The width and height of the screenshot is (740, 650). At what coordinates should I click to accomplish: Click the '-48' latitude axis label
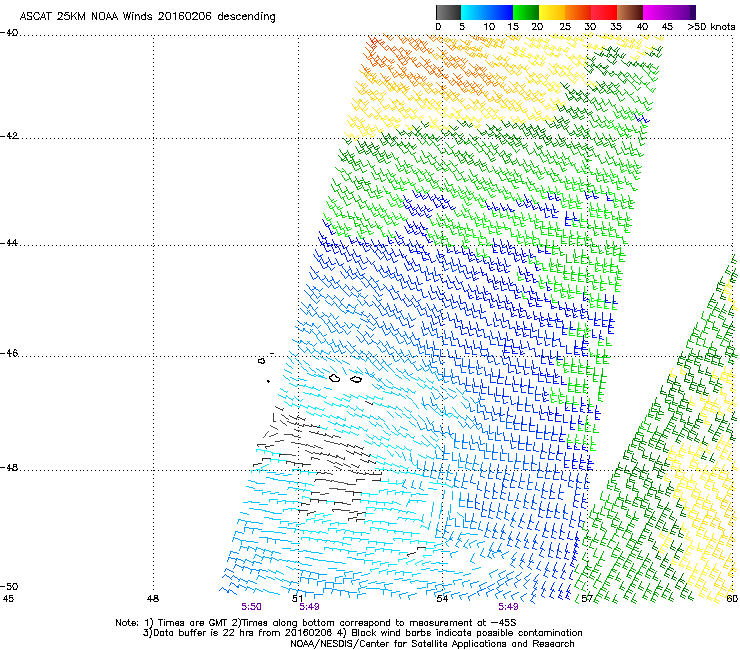[x=9, y=468]
